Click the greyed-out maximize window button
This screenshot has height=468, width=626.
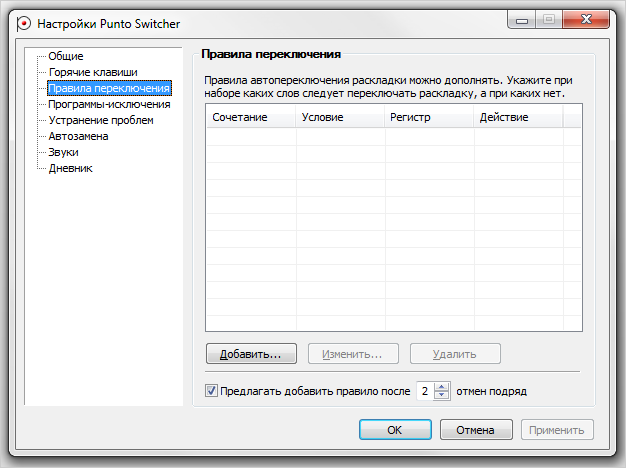pos(549,20)
